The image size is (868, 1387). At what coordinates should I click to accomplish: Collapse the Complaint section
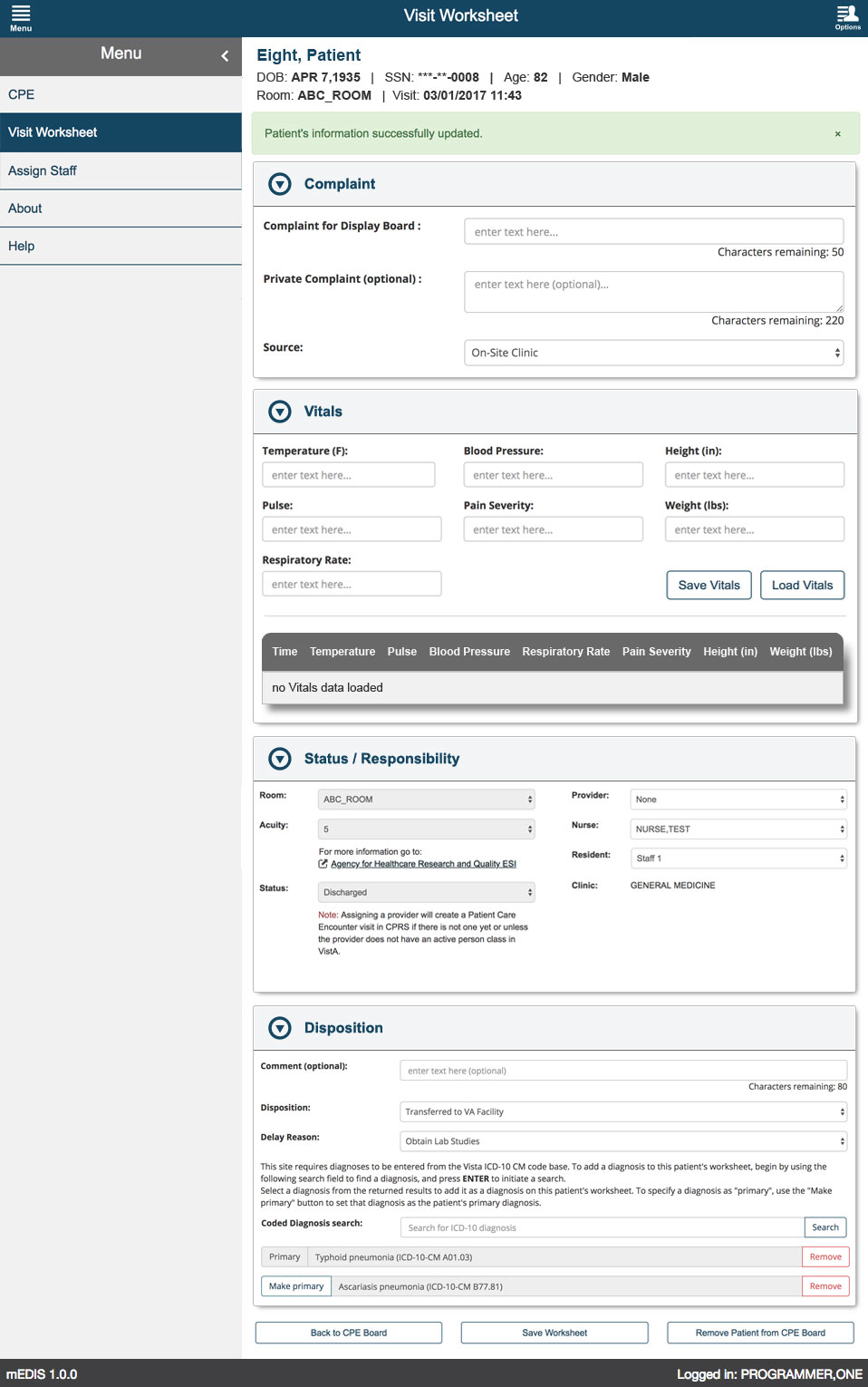(x=280, y=184)
